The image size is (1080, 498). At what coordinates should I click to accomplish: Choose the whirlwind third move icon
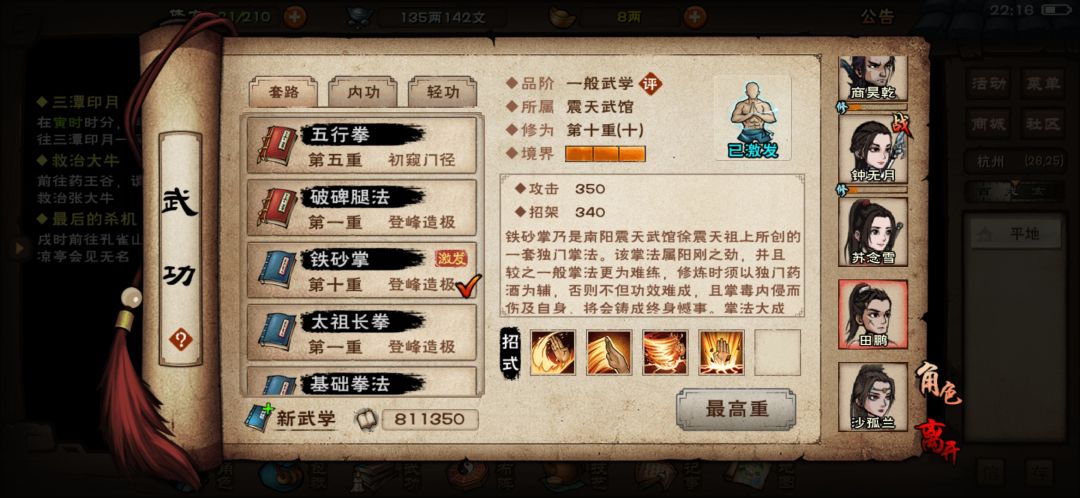tap(665, 352)
